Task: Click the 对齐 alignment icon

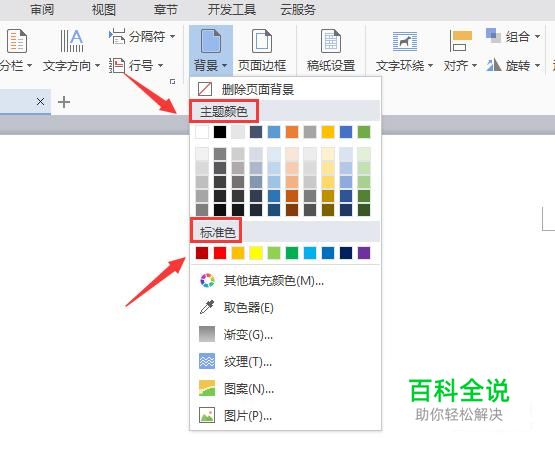Action: 460,41
